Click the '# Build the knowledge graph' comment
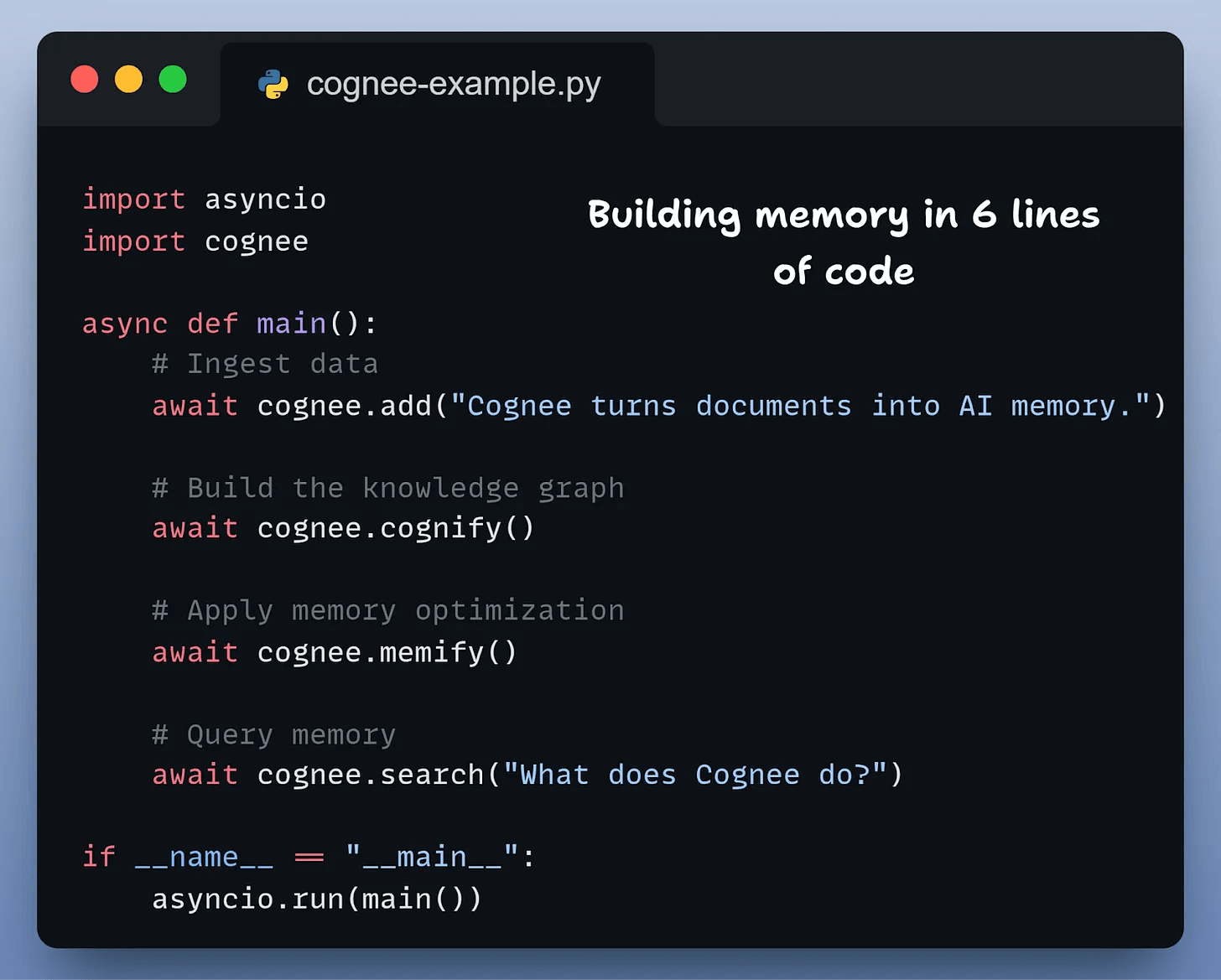The height and width of the screenshot is (980, 1221). click(x=388, y=488)
